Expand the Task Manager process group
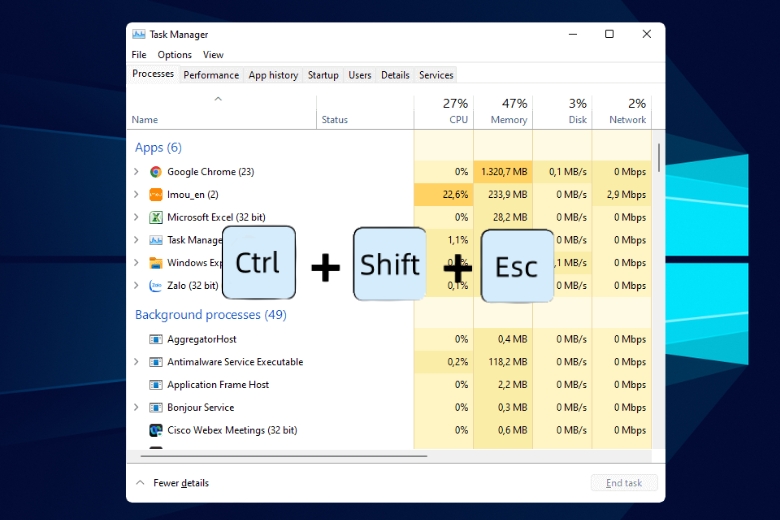Image resolution: width=780 pixels, height=520 pixels. (136, 240)
